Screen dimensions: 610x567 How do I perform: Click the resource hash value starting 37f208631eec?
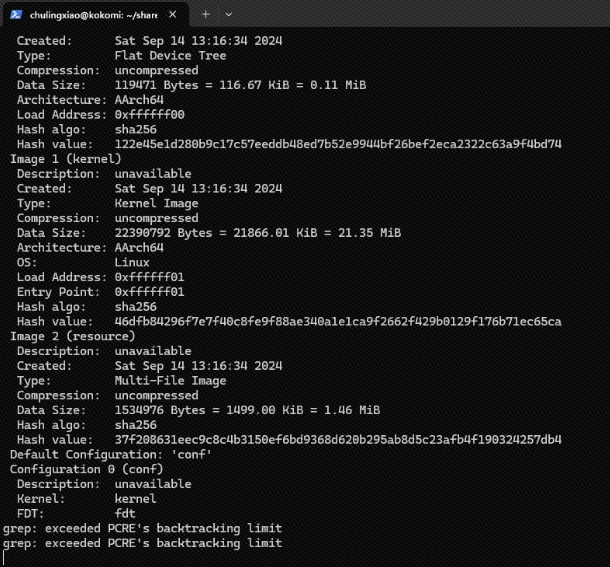[x=338, y=440]
